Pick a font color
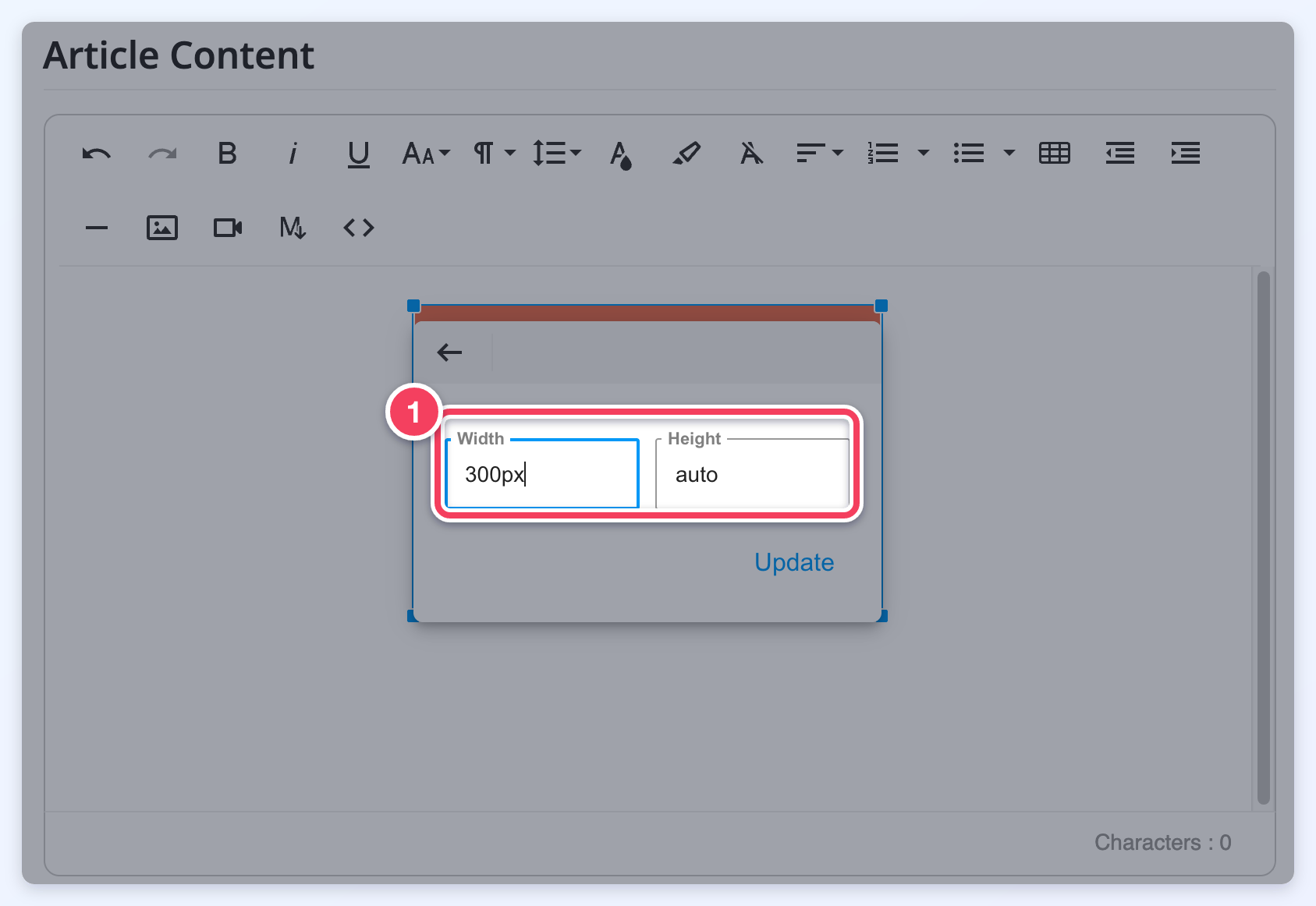Screen dimensions: 1316x906 [620, 154]
